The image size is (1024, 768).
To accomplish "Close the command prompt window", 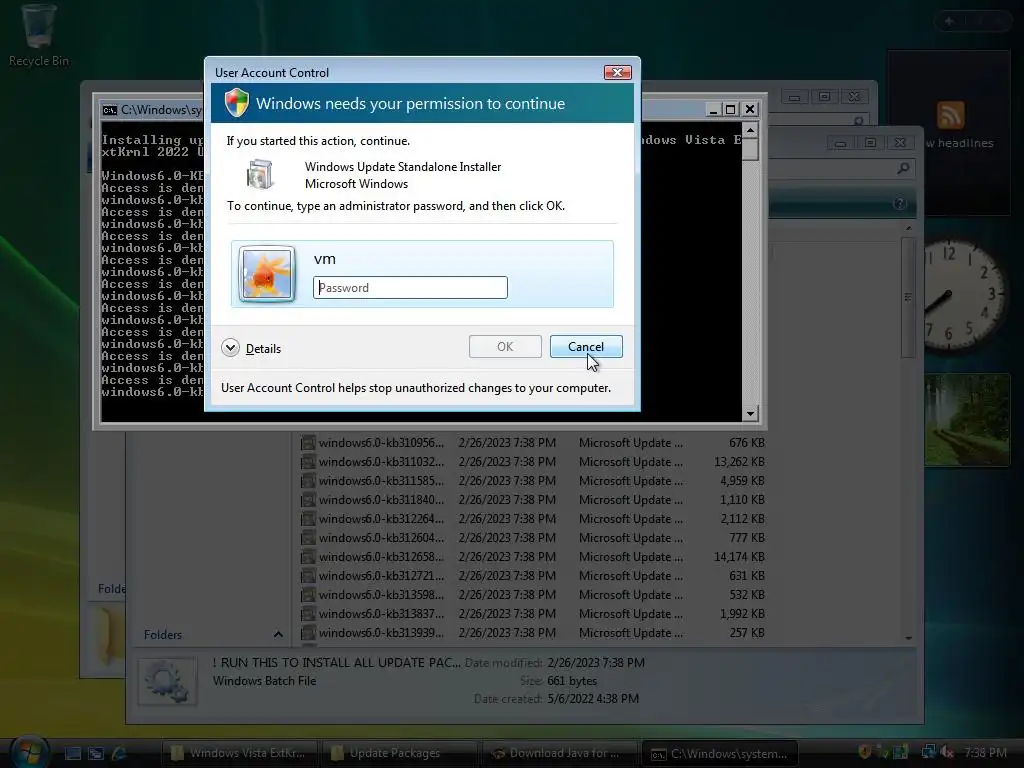I will click(x=750, y=109).
